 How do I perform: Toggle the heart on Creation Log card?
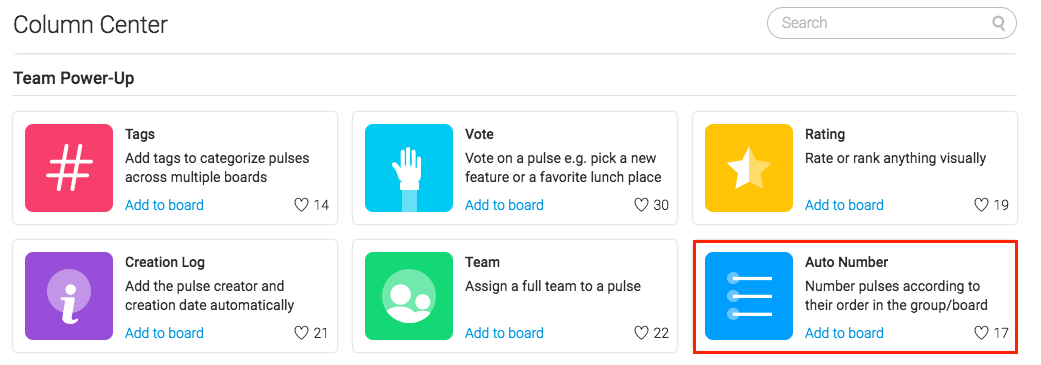tap(301, 333)
